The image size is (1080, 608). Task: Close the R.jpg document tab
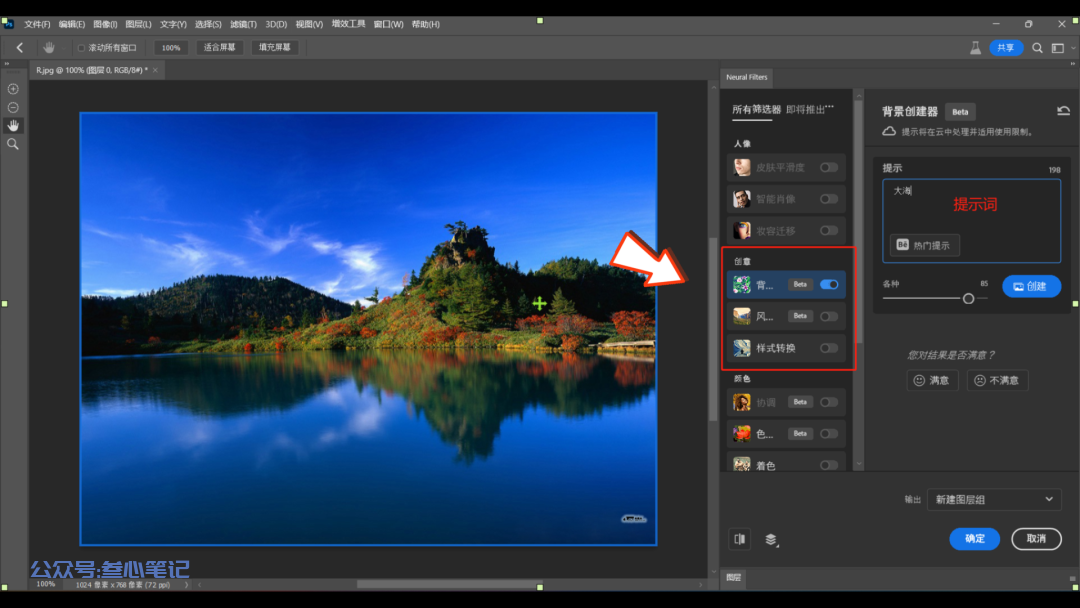click(x=156, y=70)
